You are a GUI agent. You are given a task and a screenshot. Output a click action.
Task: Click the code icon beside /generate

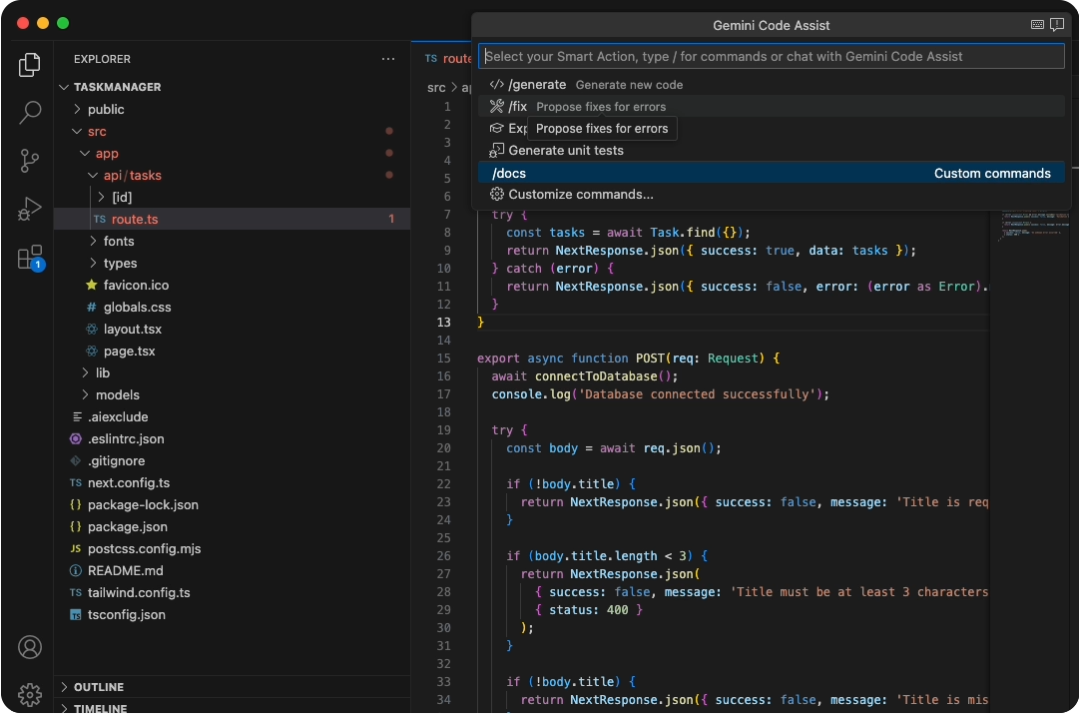tap(497, 85)
